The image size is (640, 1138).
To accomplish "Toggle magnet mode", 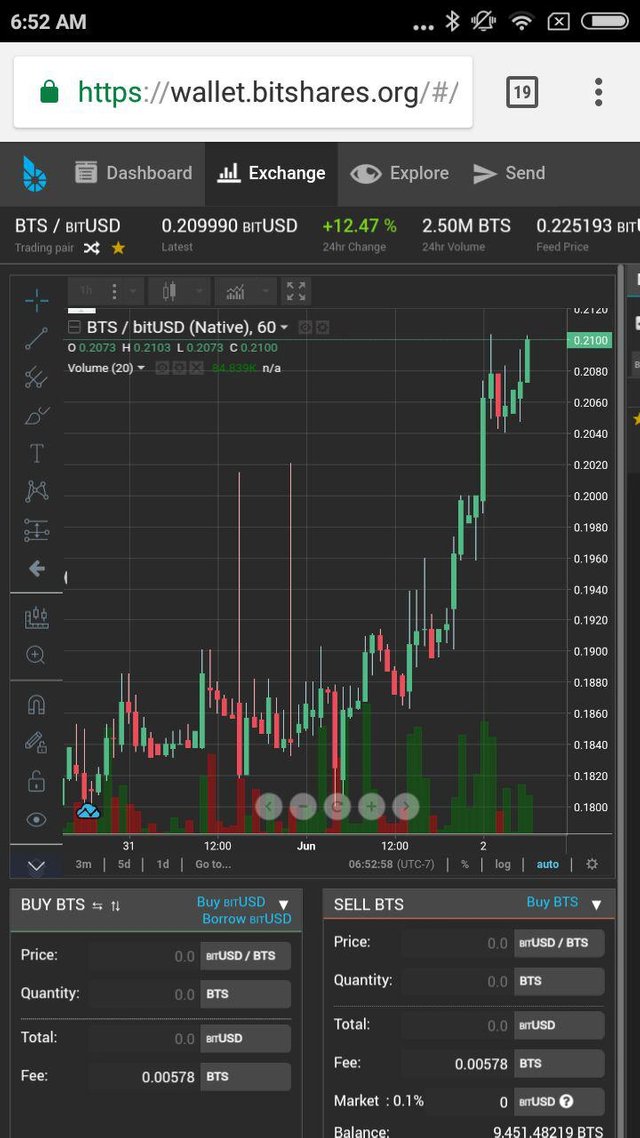I will (36, 705).
